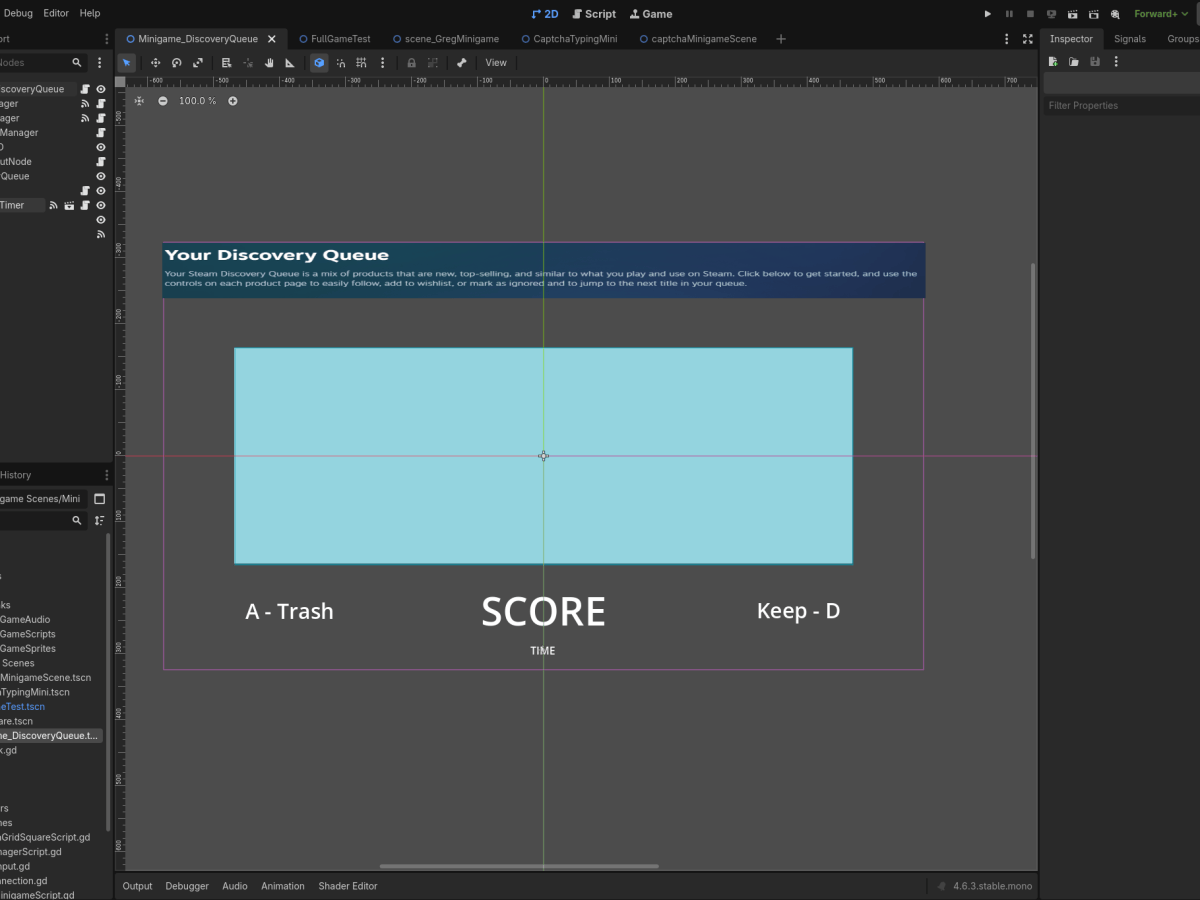Select the Ruler Mode tool
Viewport: 1200px width, 900px height.
[x=290, y=62]
